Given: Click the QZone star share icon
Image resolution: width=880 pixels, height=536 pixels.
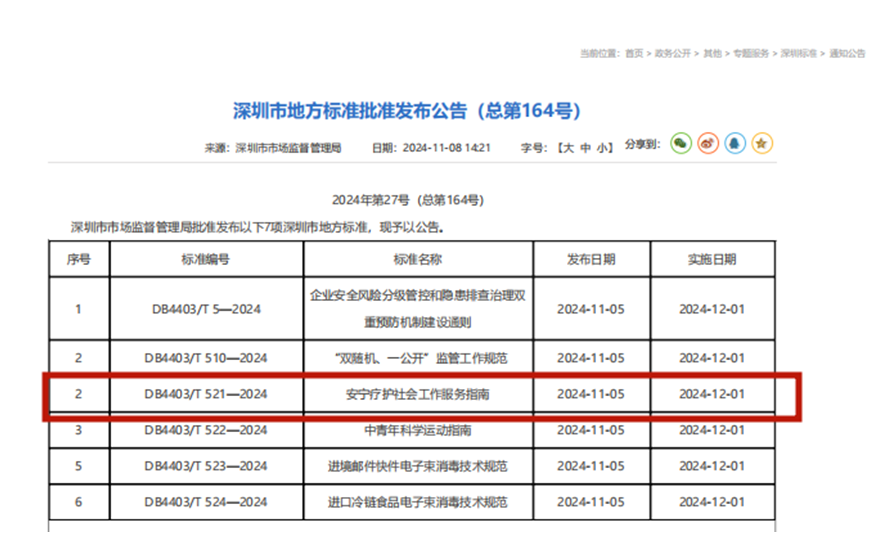Looking at the screenshot, I should click(x=762, y=144).
